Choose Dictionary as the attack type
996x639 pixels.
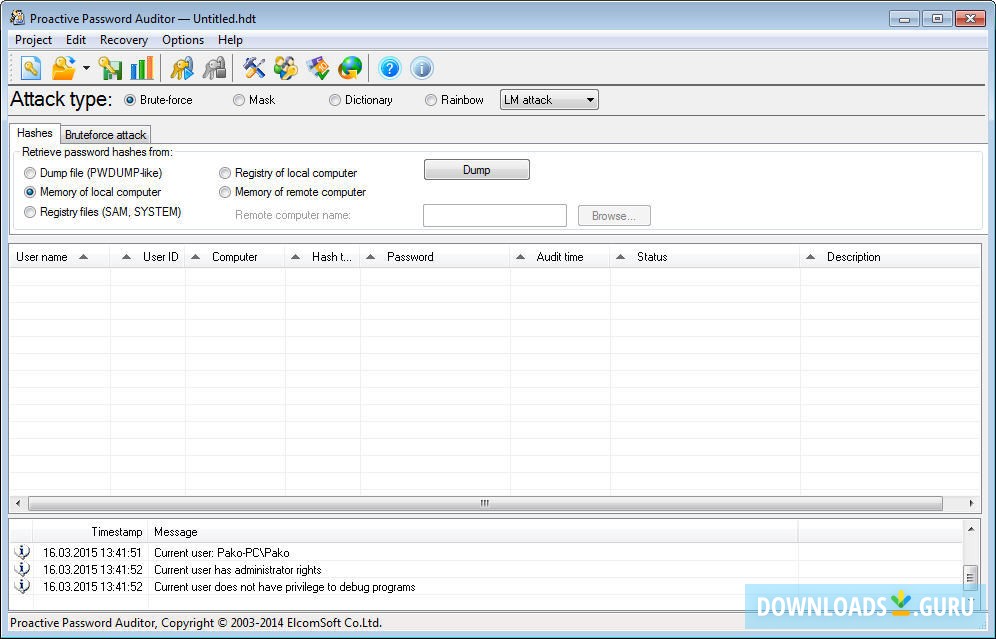pos(335,100)
